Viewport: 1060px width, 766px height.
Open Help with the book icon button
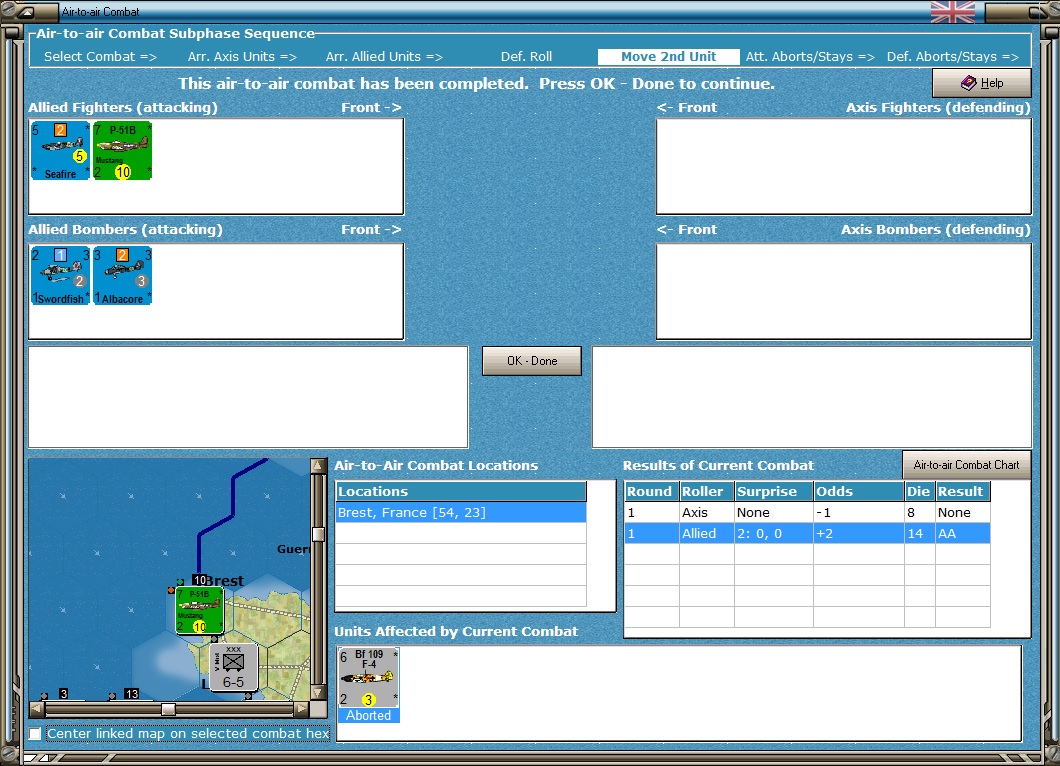click(982, 82)
